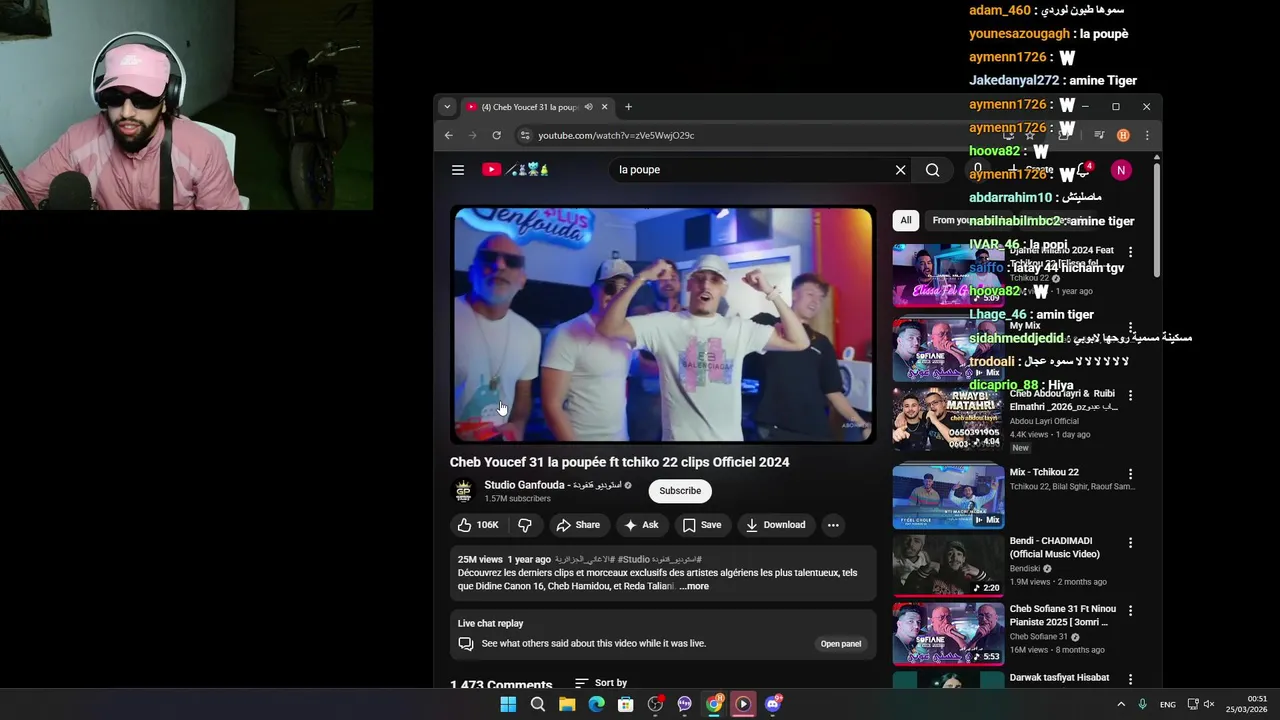Click the main video player
The width and height of the screenshot is (1280, 720).
click(x=663, y=325)
